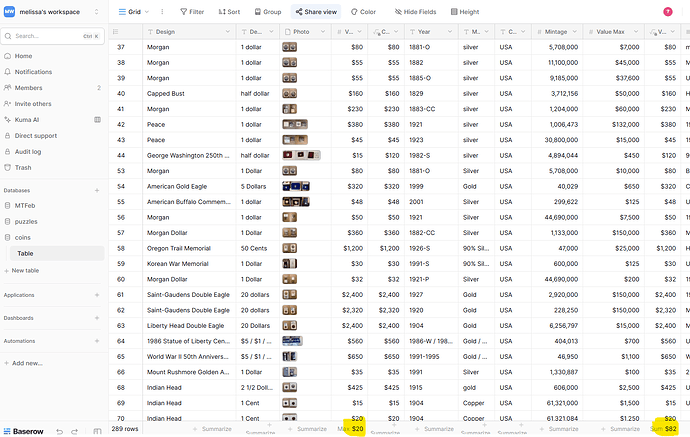
Task: Add a new dashboard with plus icon
Action: 97,318
